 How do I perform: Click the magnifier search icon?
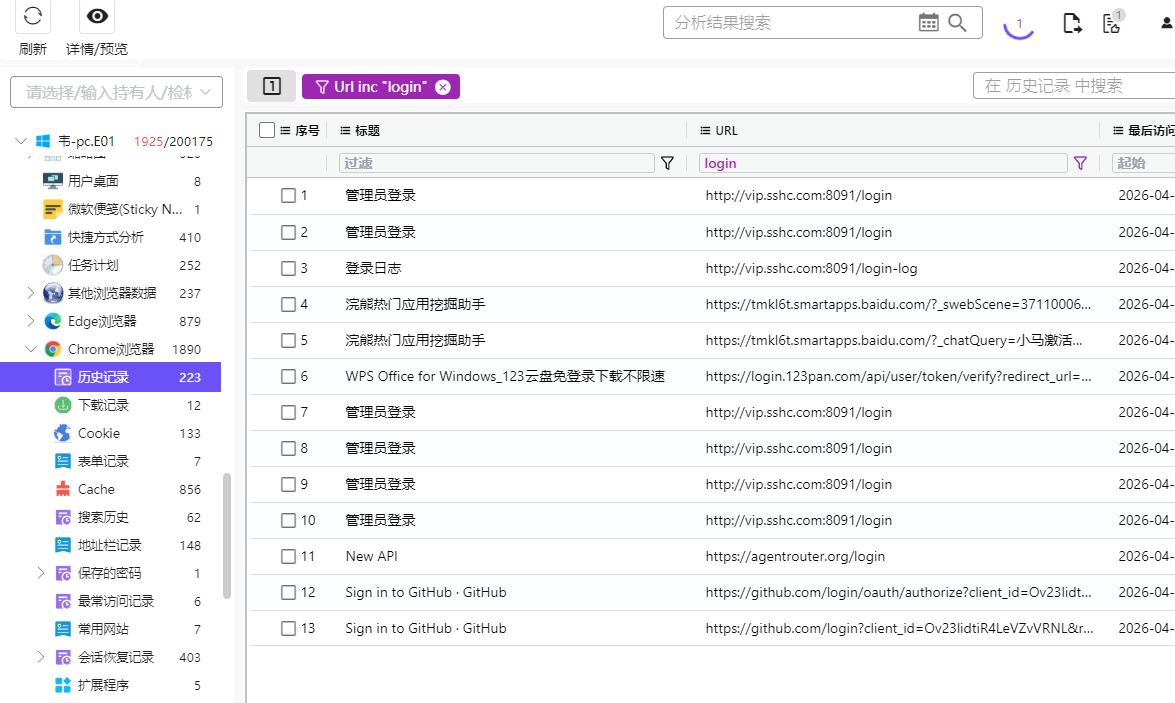[x=957, y=22]
